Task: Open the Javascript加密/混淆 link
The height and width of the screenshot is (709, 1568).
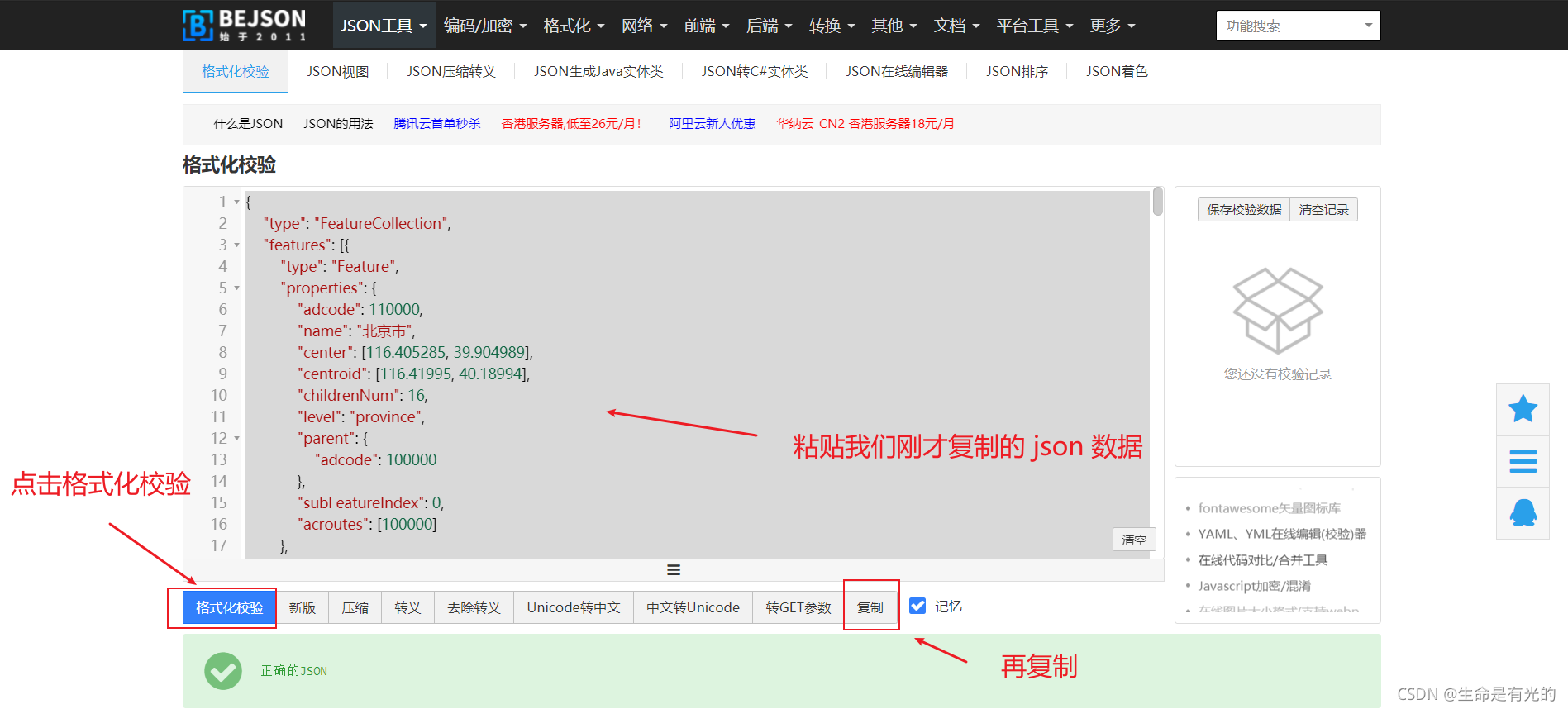Action: click(1255, 586)
